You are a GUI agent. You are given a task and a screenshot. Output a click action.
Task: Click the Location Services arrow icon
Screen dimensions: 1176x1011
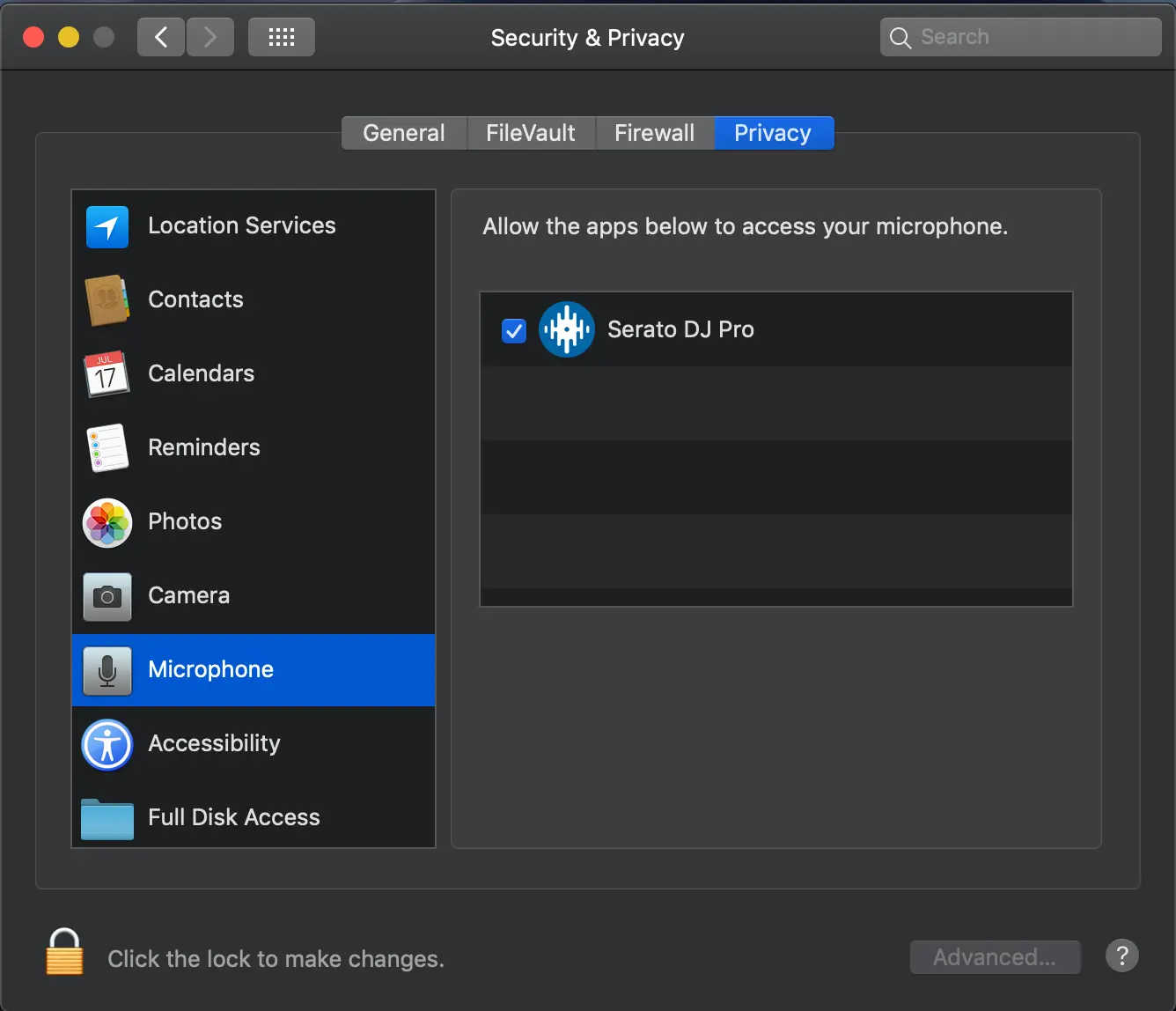coord(107,226)
